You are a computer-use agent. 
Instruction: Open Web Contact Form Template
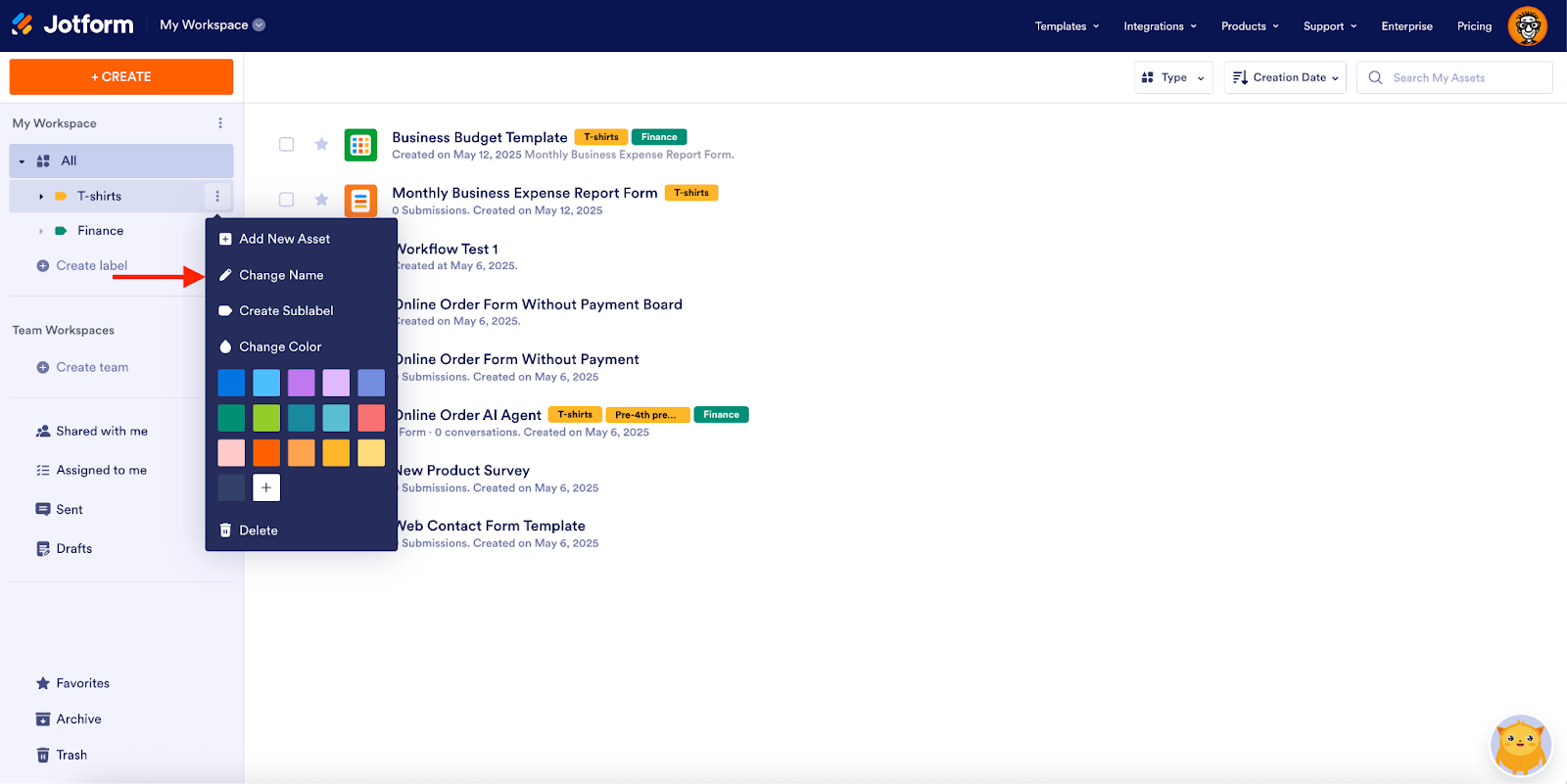[x=491, y=526]
